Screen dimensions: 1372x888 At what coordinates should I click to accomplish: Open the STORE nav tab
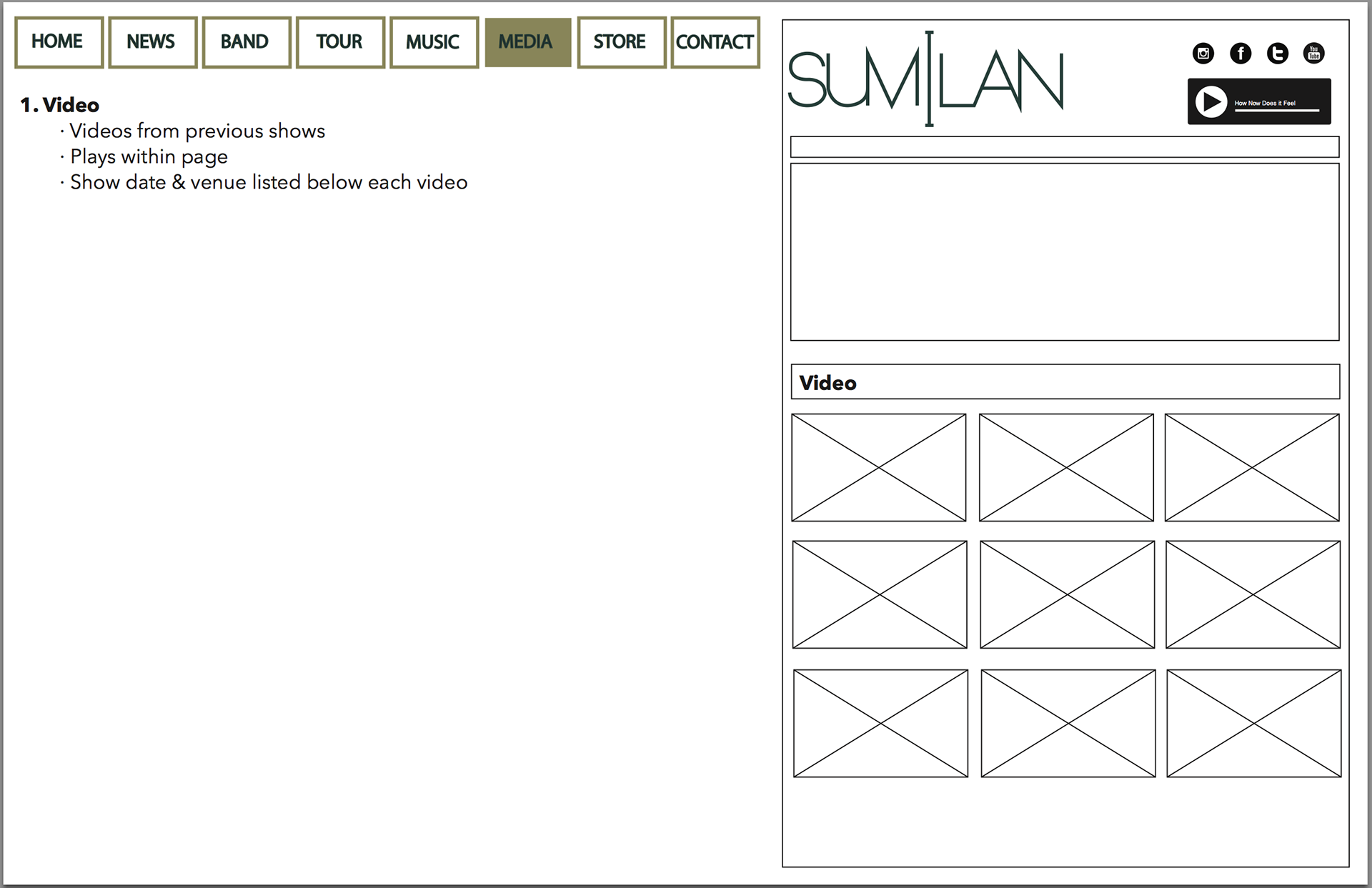(x=621, y=42)
